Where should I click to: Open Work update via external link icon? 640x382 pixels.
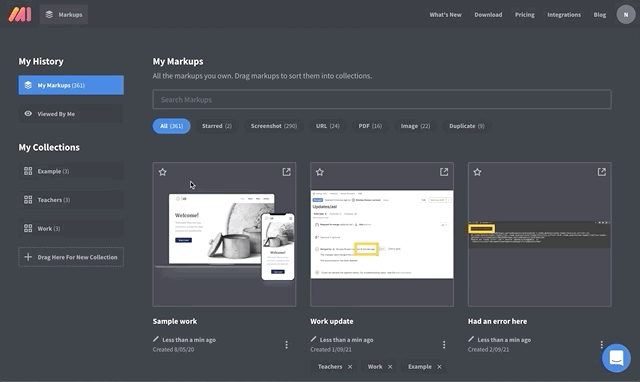444,172
